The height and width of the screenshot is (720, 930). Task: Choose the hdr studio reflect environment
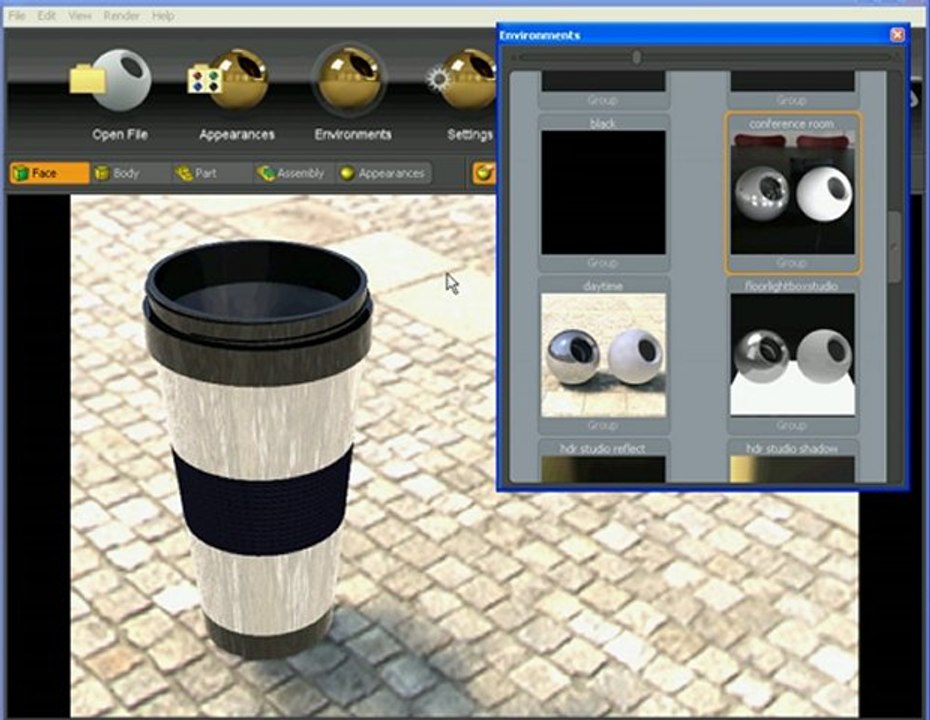[603, 463]
